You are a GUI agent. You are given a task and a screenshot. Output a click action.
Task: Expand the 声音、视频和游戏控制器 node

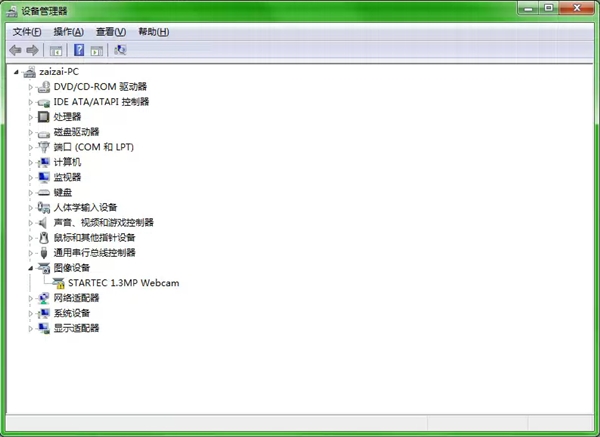31,223
